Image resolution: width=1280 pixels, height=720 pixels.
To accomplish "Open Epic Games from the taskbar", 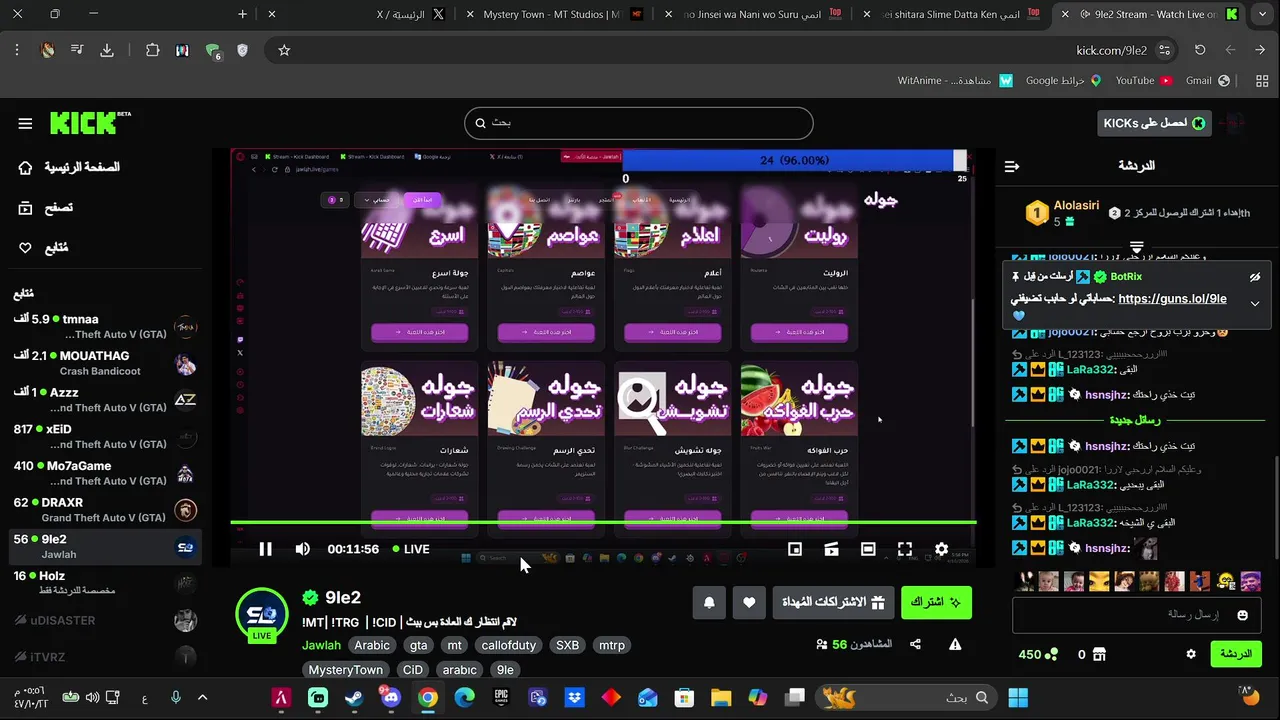I will 501,698.
